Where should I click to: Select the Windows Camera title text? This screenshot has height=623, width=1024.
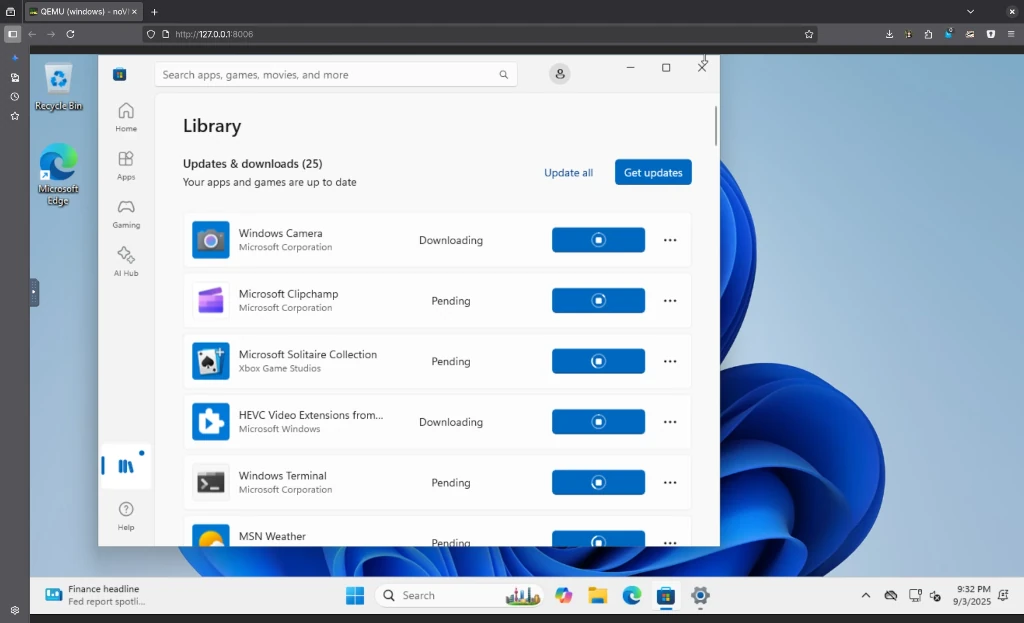point(281,233)
